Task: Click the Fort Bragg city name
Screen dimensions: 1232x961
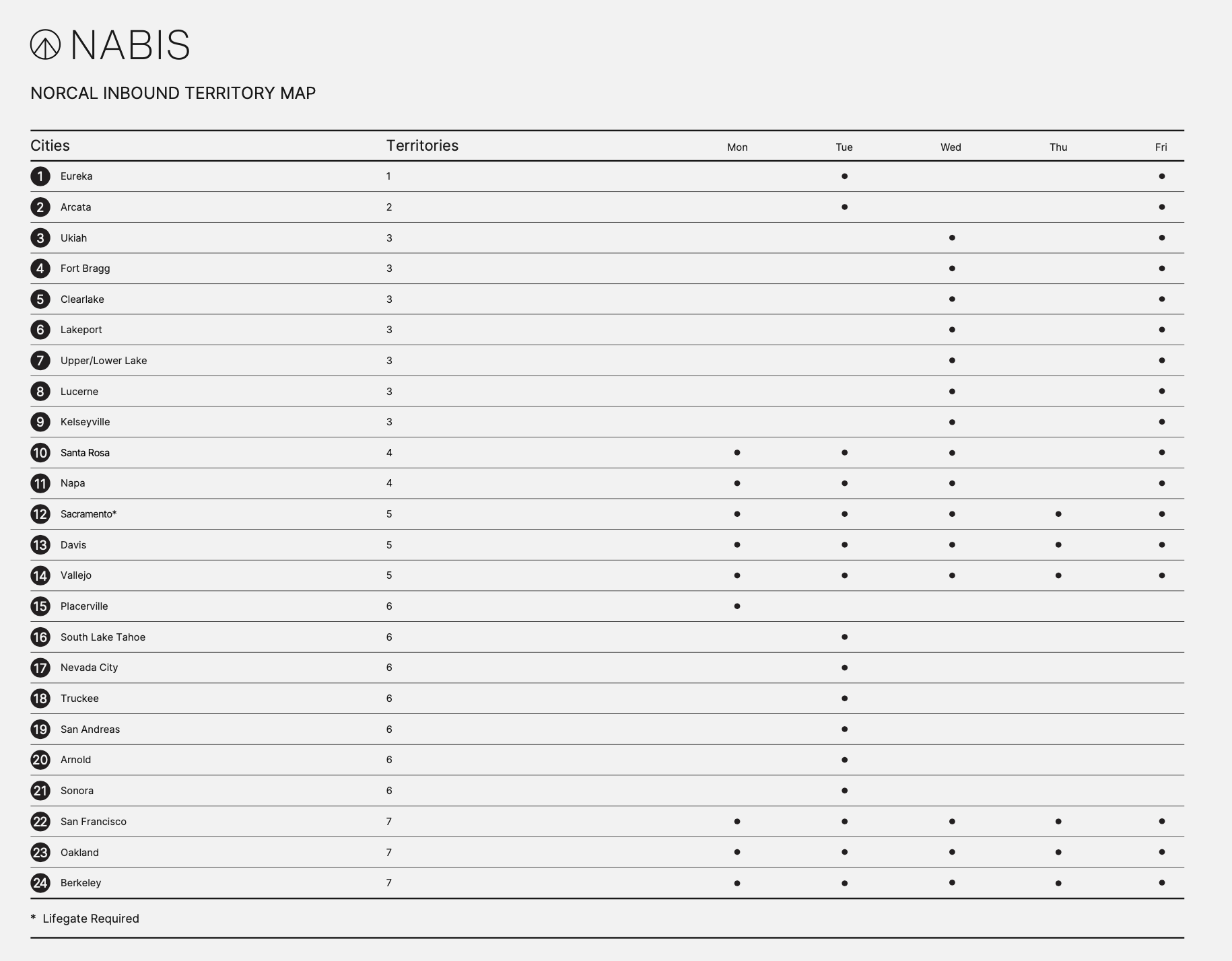Action: 85,269
